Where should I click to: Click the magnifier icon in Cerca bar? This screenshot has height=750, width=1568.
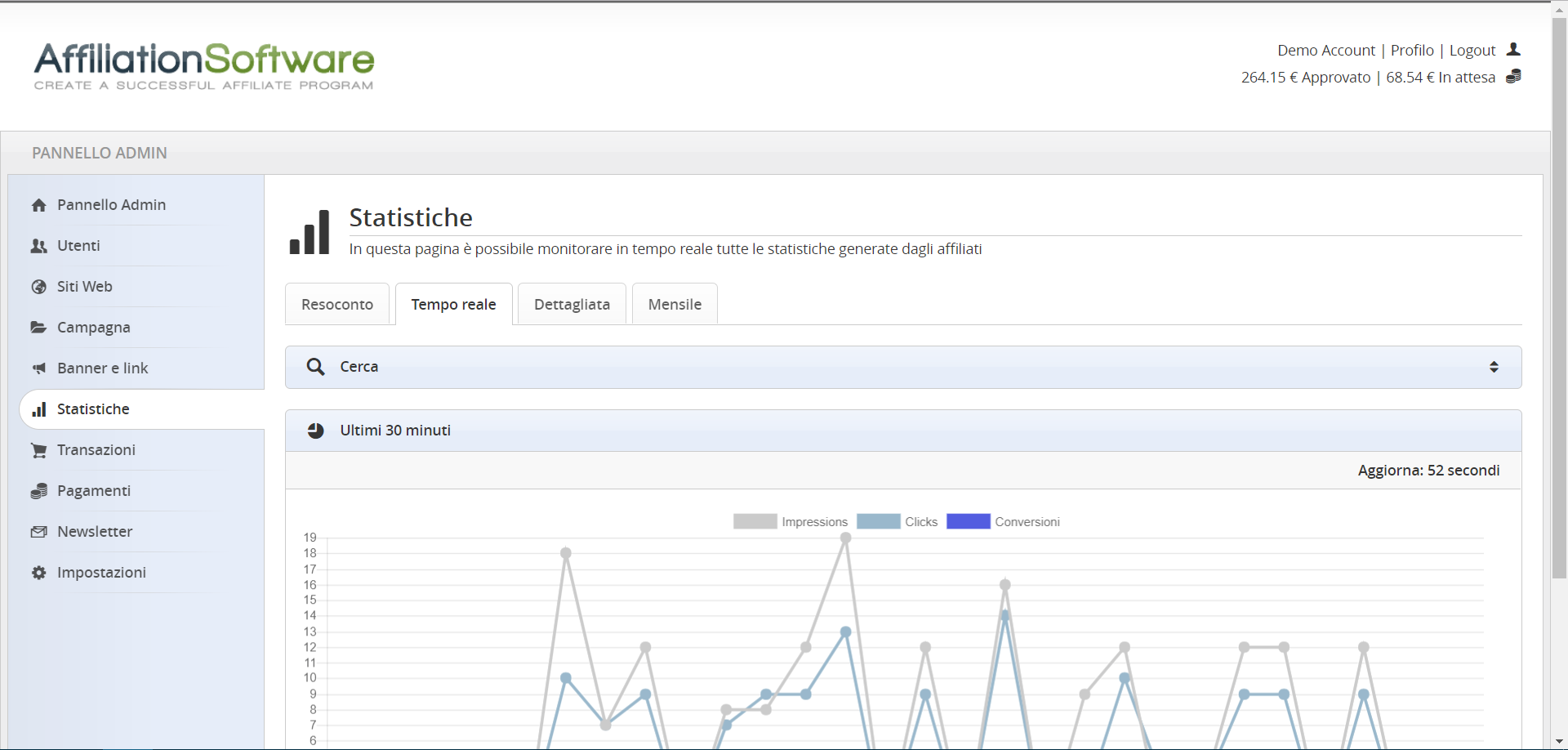[315, 367]
